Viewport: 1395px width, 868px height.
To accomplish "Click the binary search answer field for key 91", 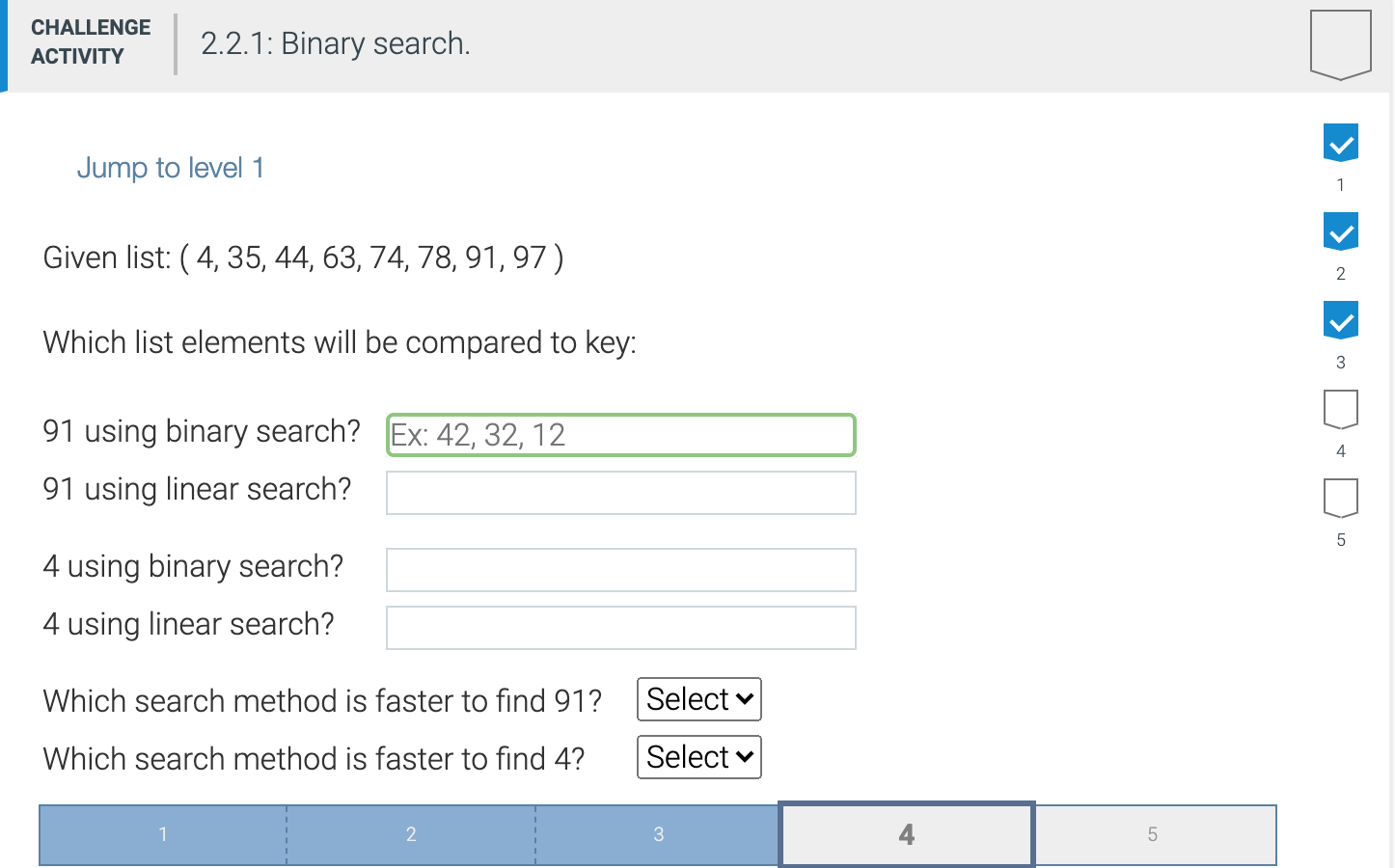I will 620,435.
